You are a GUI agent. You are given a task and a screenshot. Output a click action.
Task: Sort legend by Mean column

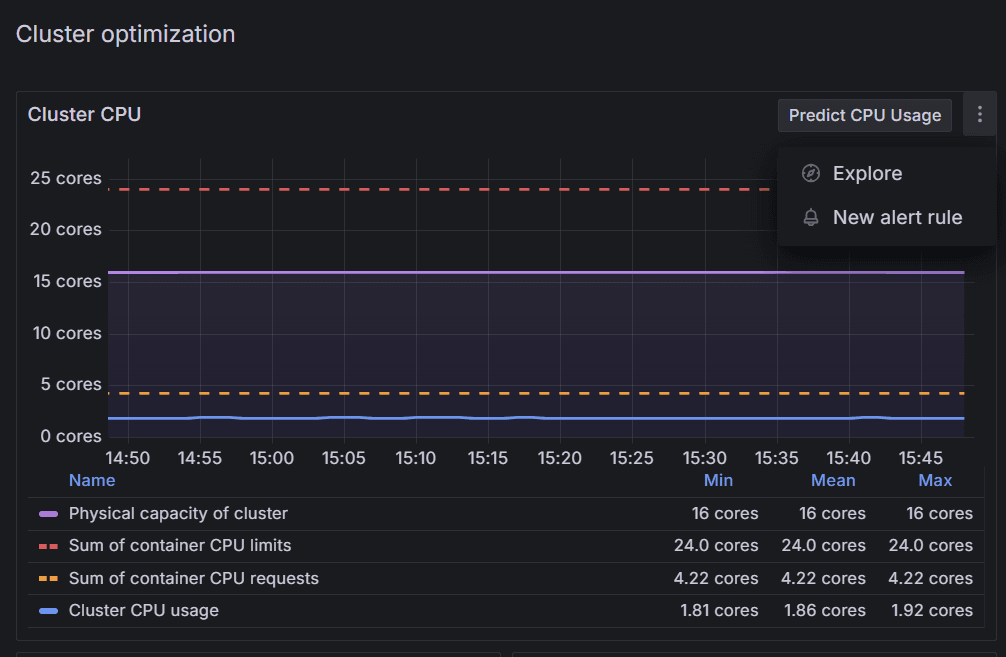click(833, 480)
